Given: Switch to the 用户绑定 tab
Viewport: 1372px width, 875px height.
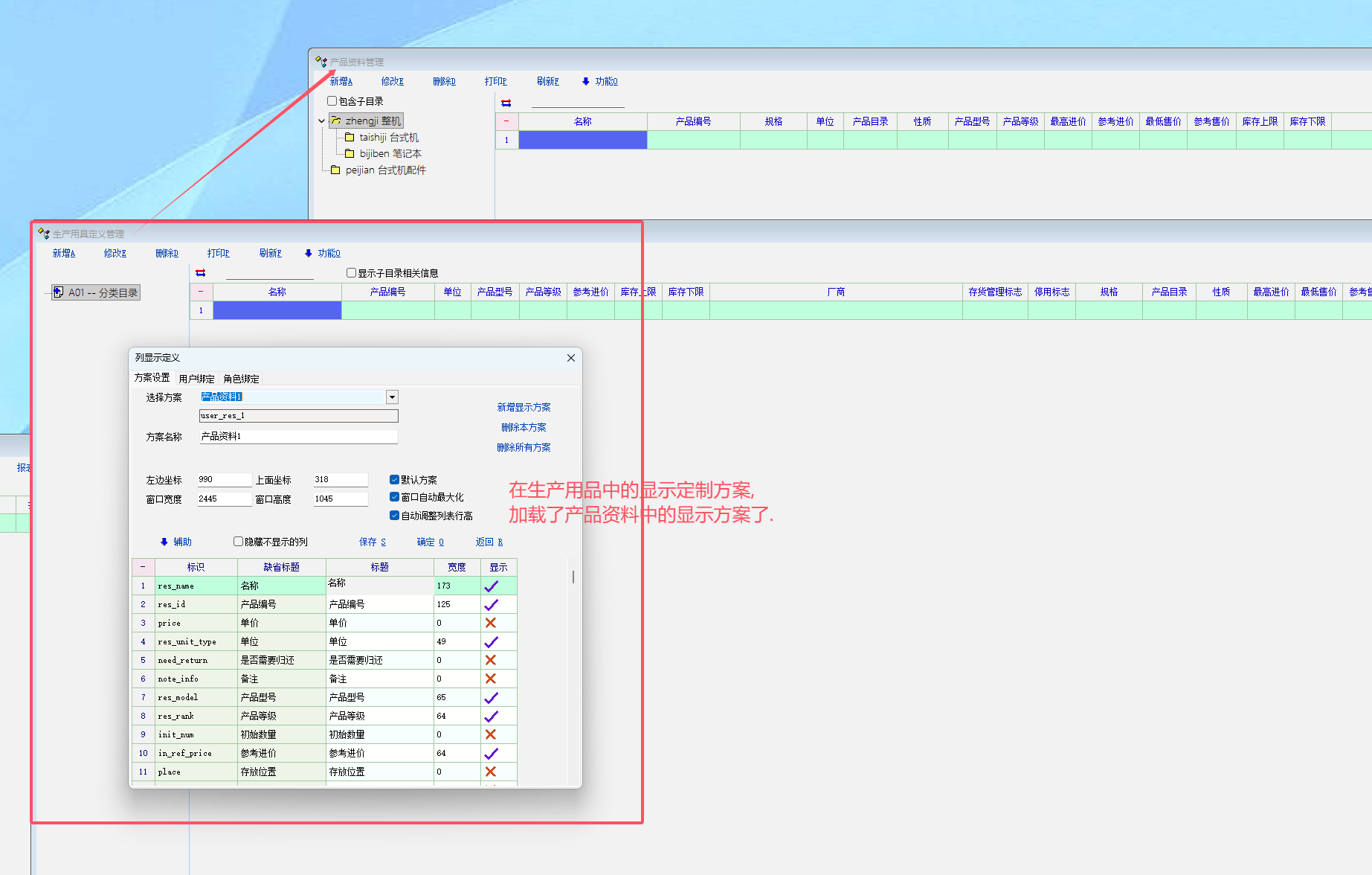Looking at the screenshot, I should [196, 379].
